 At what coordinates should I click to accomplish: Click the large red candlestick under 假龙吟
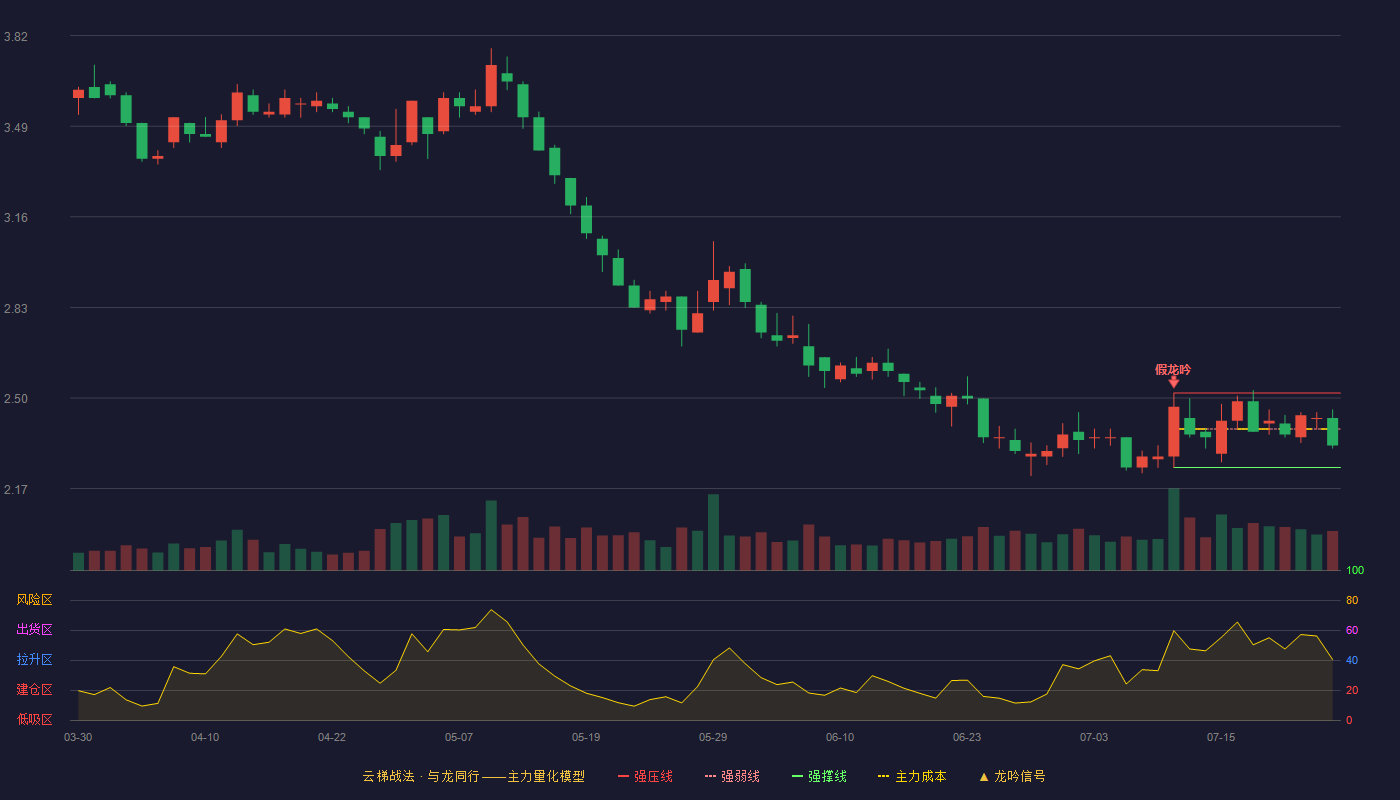(1173, 431)
